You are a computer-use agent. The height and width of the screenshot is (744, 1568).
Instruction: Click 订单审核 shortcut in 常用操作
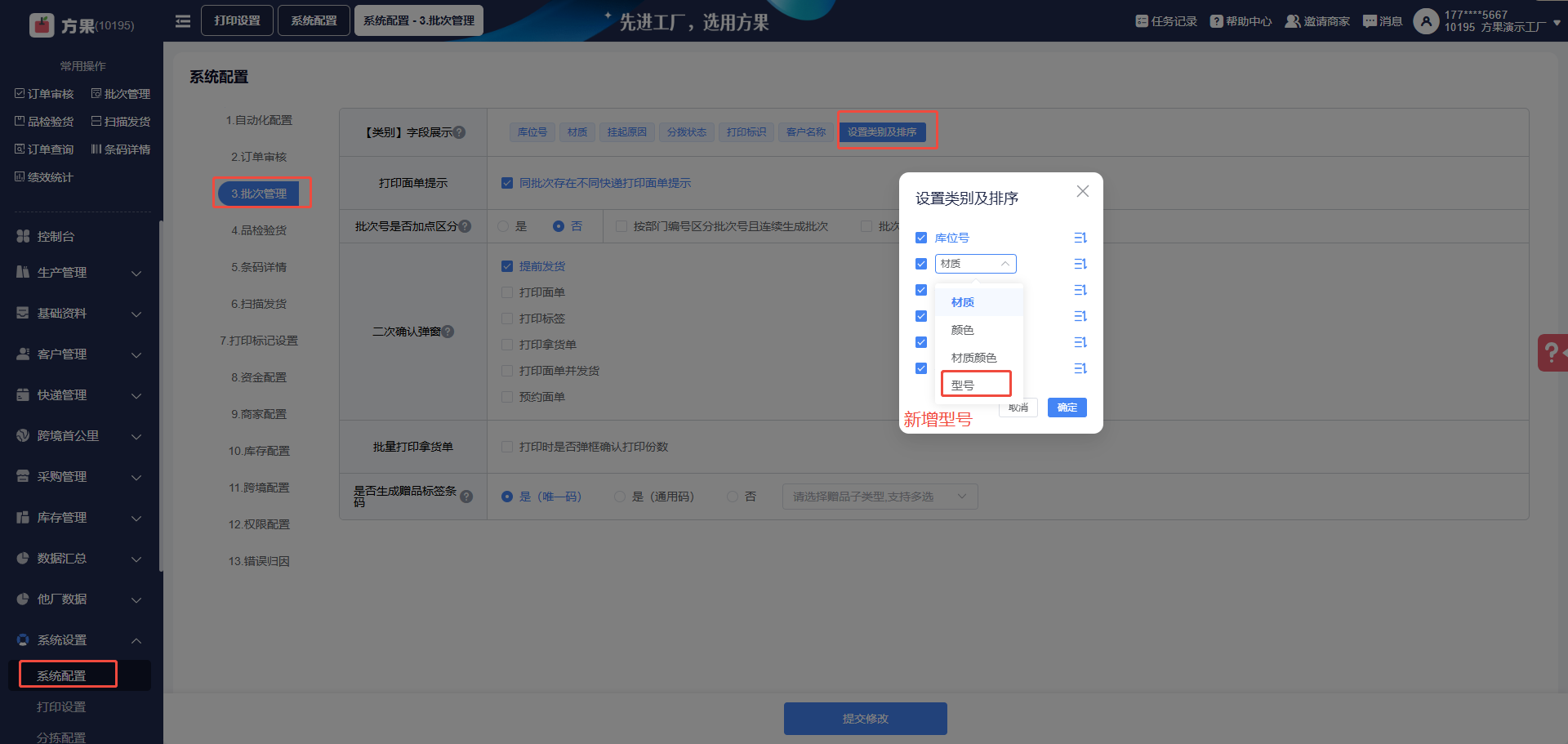click(x=44, y=94)
